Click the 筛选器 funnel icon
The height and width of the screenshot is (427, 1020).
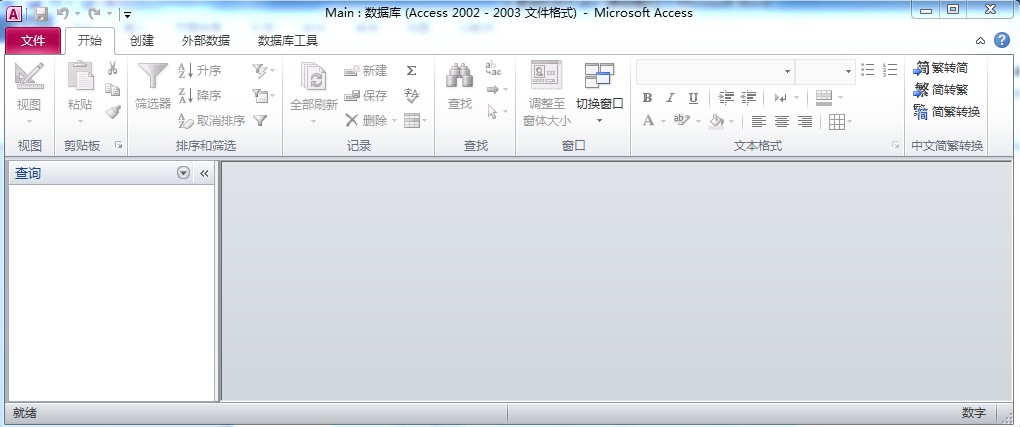click(x=153, y=77)
